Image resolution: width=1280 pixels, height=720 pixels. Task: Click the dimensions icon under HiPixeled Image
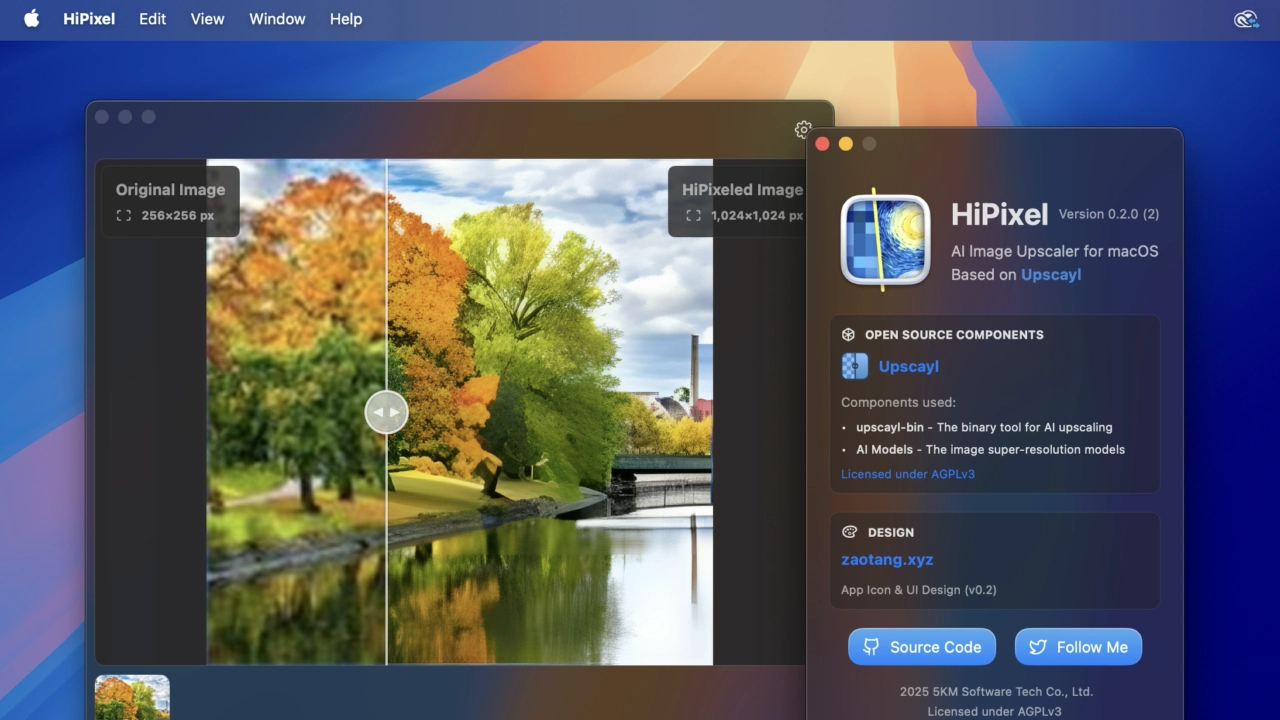693,215
